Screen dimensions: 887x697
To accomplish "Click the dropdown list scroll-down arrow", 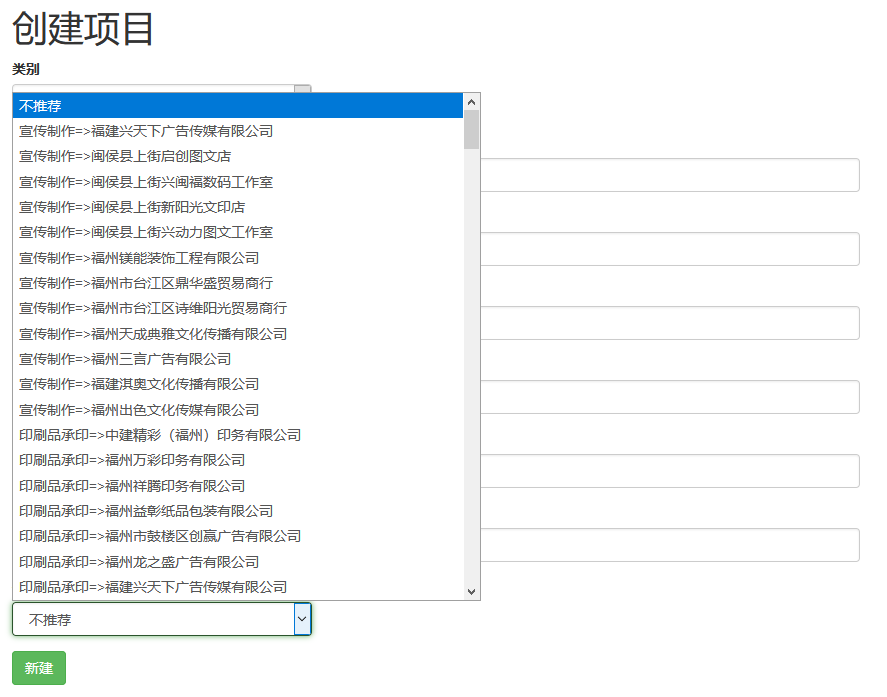I will coord(472,591).
